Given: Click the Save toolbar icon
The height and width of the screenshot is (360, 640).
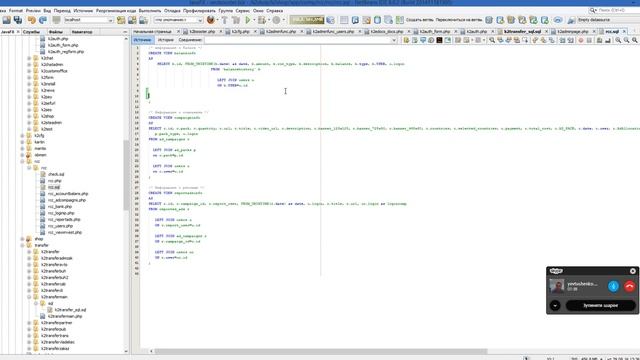Looking at the screenshot, I should [7, 20].
